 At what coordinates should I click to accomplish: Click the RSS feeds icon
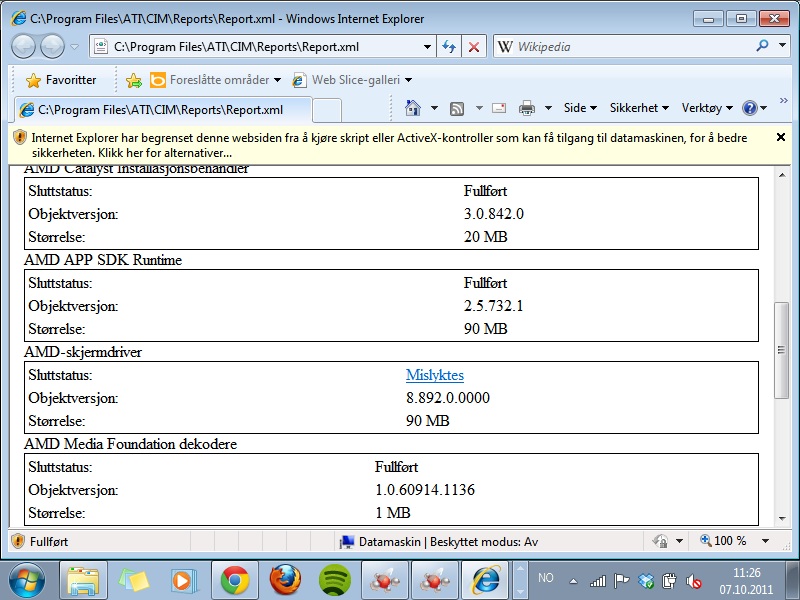click(x=457, y=108)
